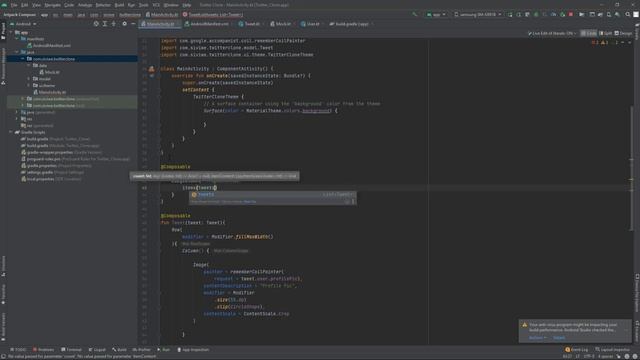Open the Event Log tool window
Screen dimensions: 640x360
click(x=577, y=350)
